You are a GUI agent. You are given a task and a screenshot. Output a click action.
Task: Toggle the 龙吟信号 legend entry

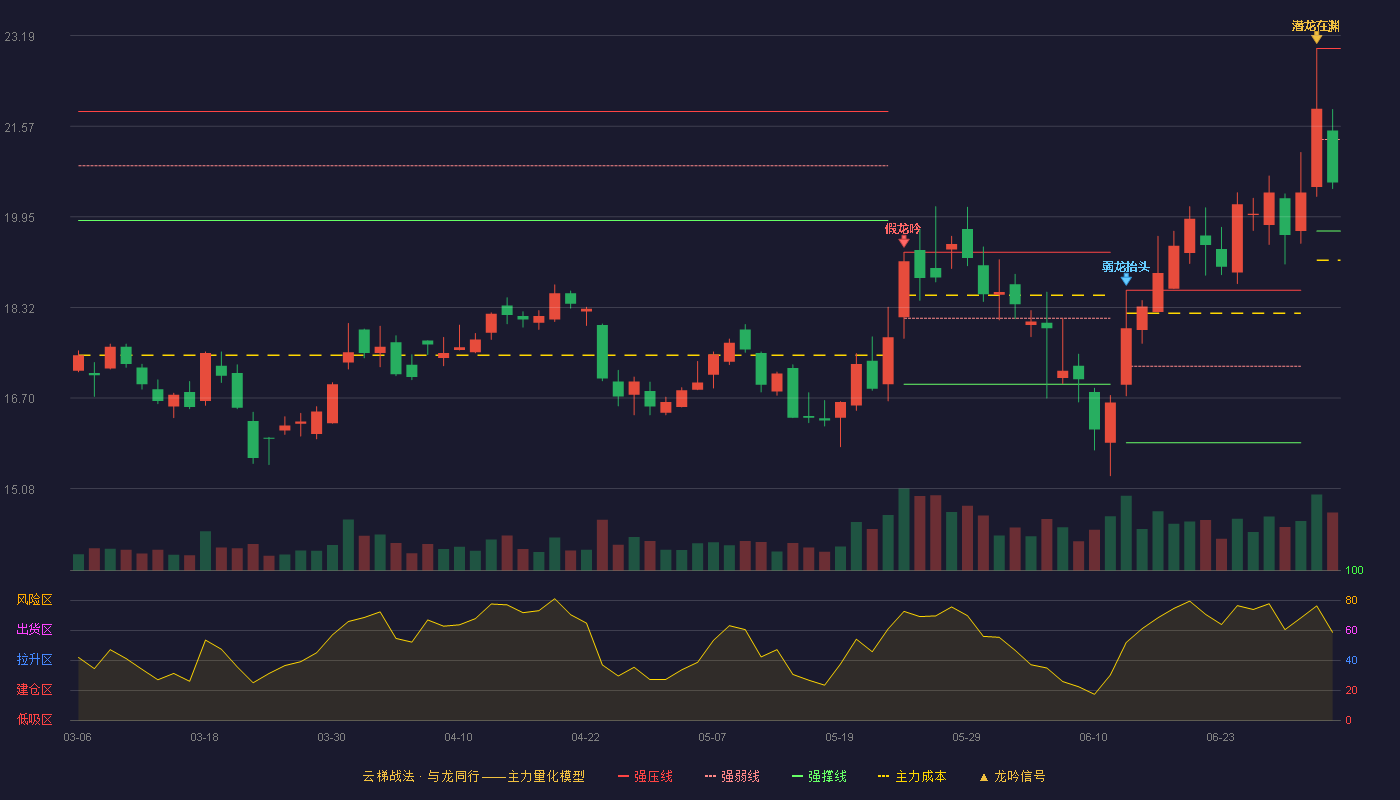pos(1012,776)
